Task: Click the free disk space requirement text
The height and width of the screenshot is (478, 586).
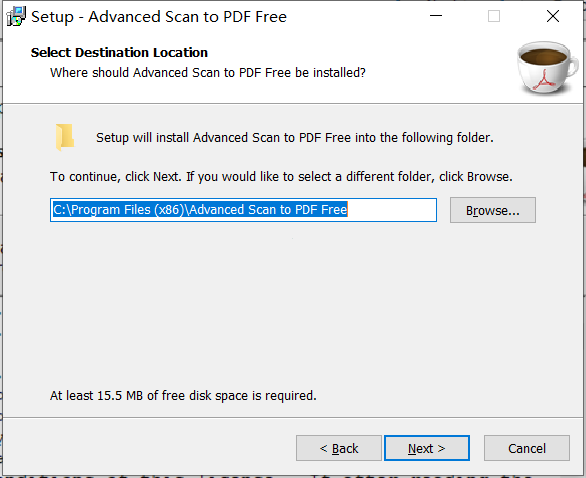Action: (183, 395)
